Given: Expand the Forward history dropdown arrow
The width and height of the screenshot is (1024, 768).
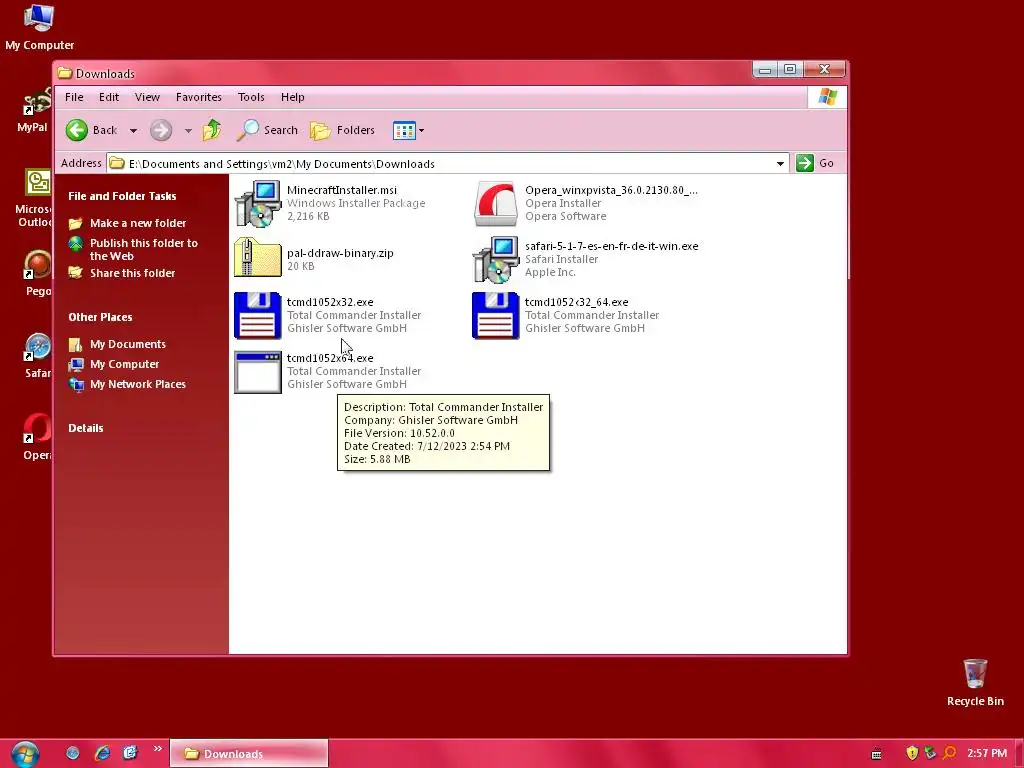Looking at the screenshot, I should coord(188,131).
